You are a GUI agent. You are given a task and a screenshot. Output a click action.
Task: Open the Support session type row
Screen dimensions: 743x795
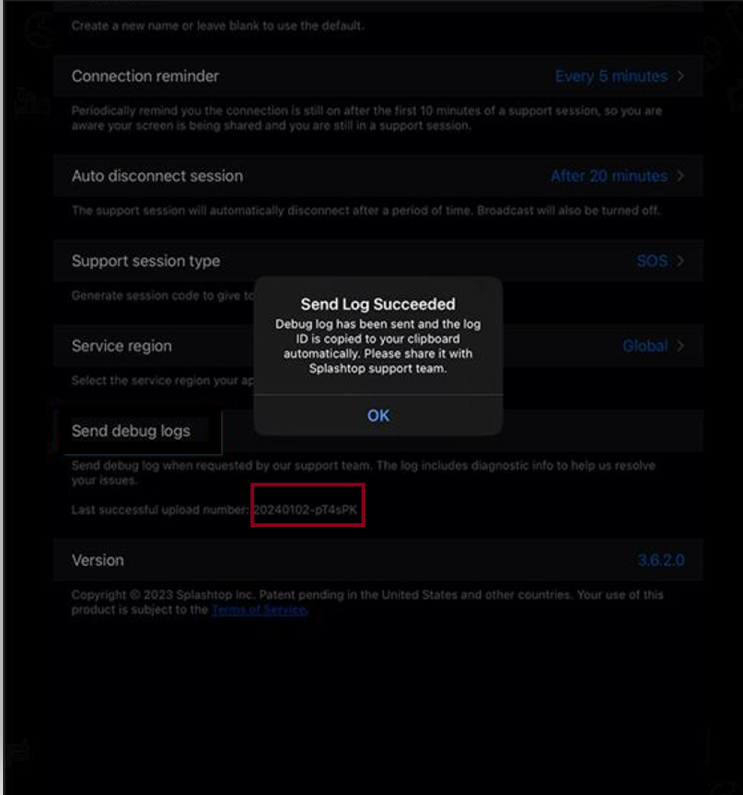(x=378, y=261)
